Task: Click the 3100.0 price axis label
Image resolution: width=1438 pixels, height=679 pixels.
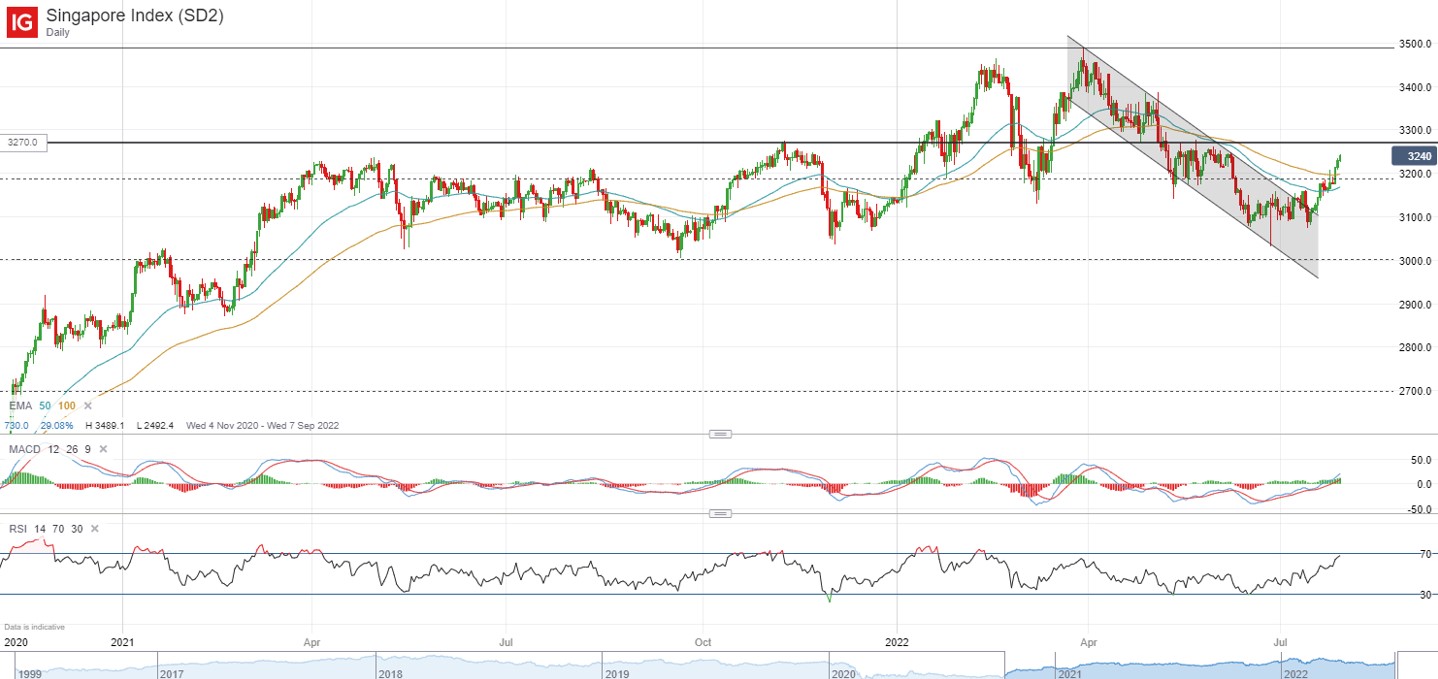Action: pos(1415,218)
